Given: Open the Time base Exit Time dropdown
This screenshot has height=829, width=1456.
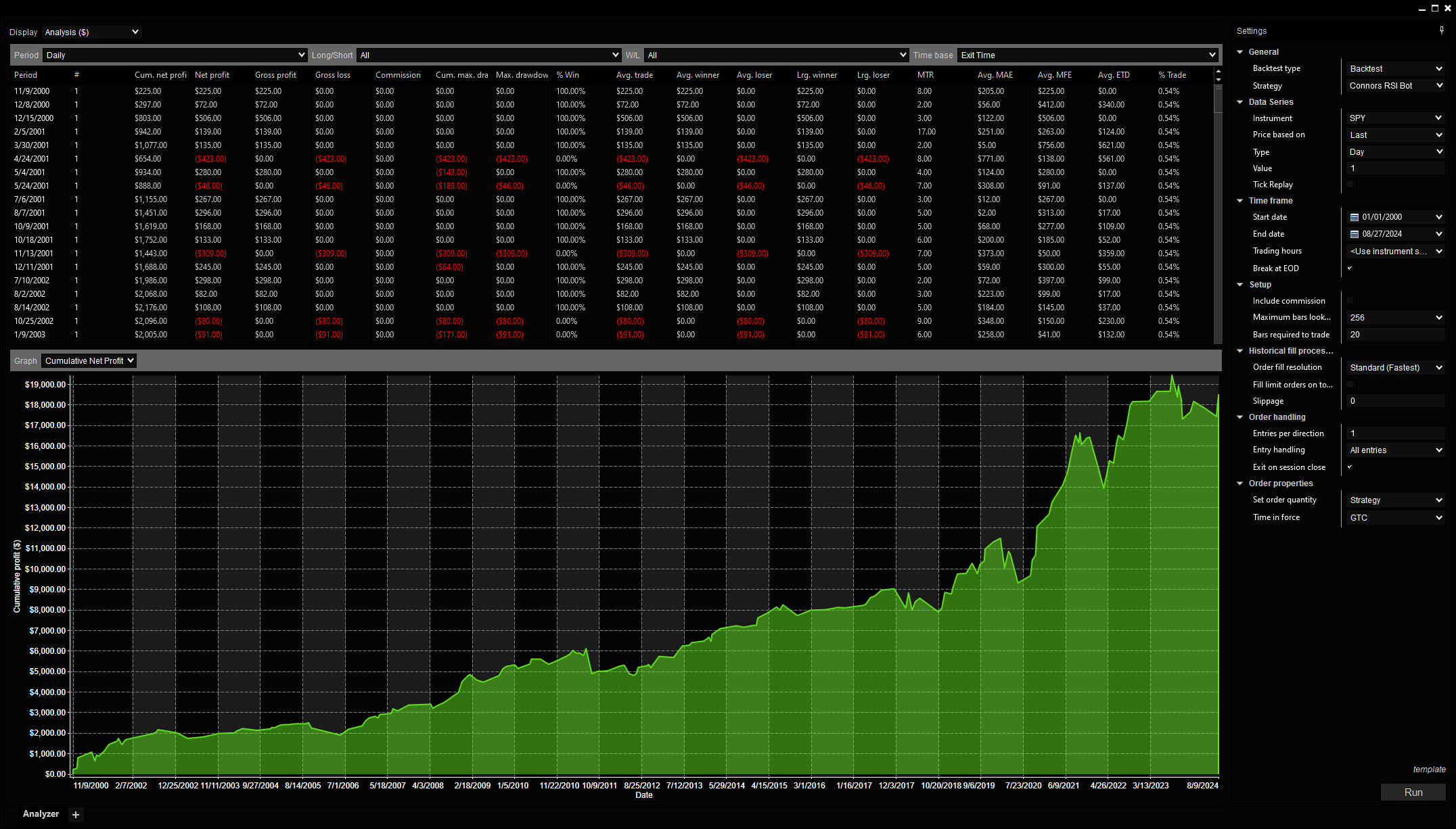Looking at the screenshot, I should click(x=1087, y=55).
